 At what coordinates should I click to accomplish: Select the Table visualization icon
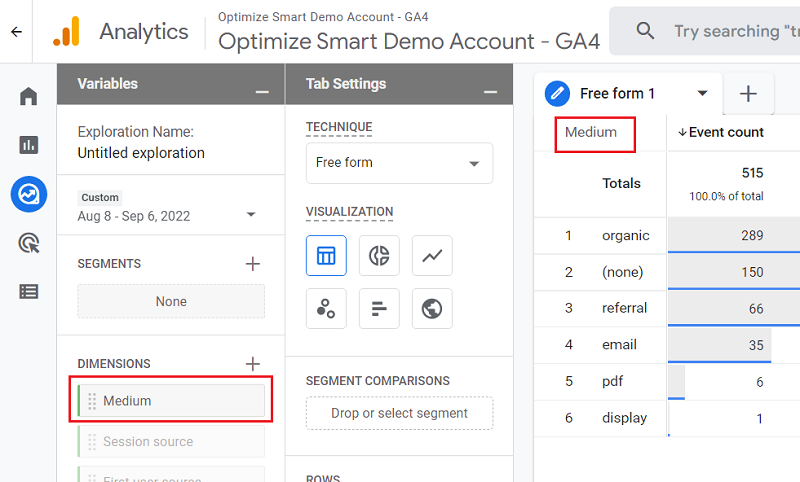[326, 255]
